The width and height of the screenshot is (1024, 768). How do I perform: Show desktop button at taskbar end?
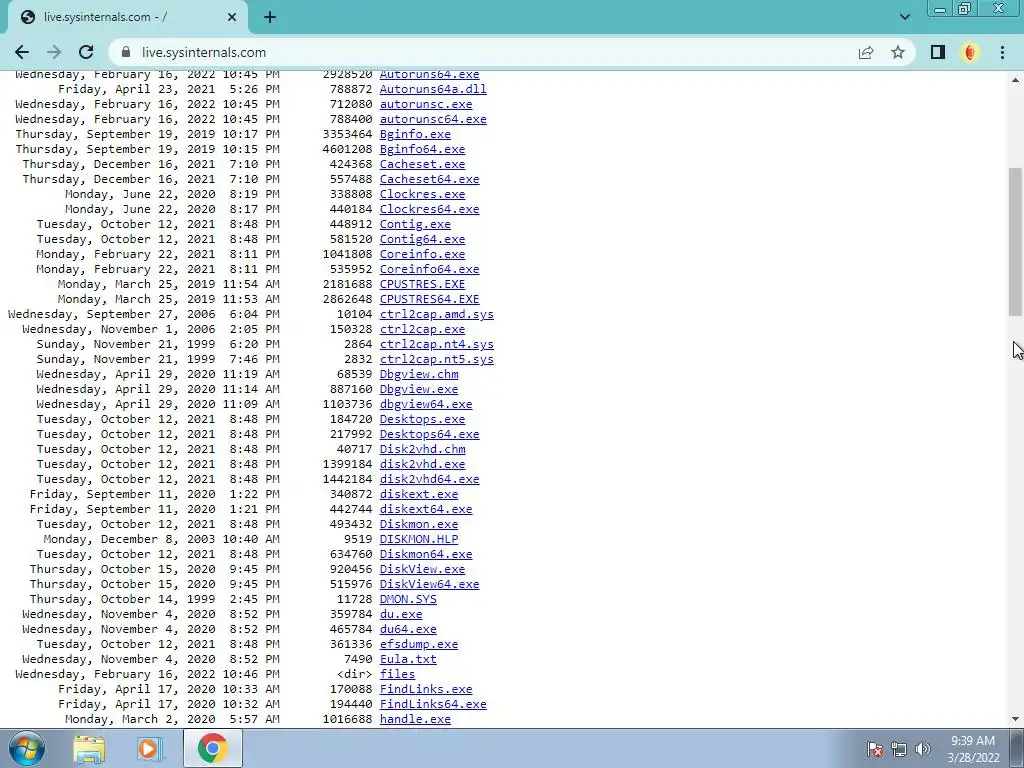[x=1017, y=748]
